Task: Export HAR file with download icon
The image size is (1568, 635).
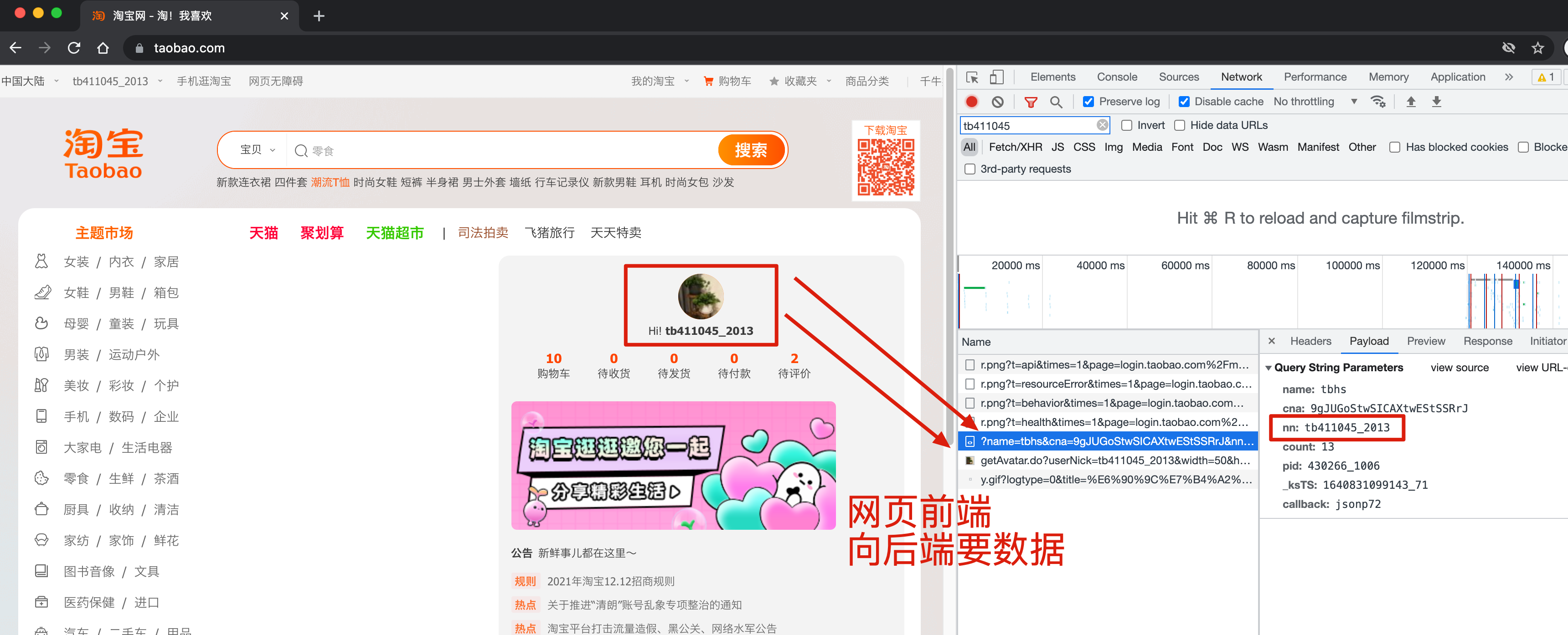Action: click(1437, 102)
